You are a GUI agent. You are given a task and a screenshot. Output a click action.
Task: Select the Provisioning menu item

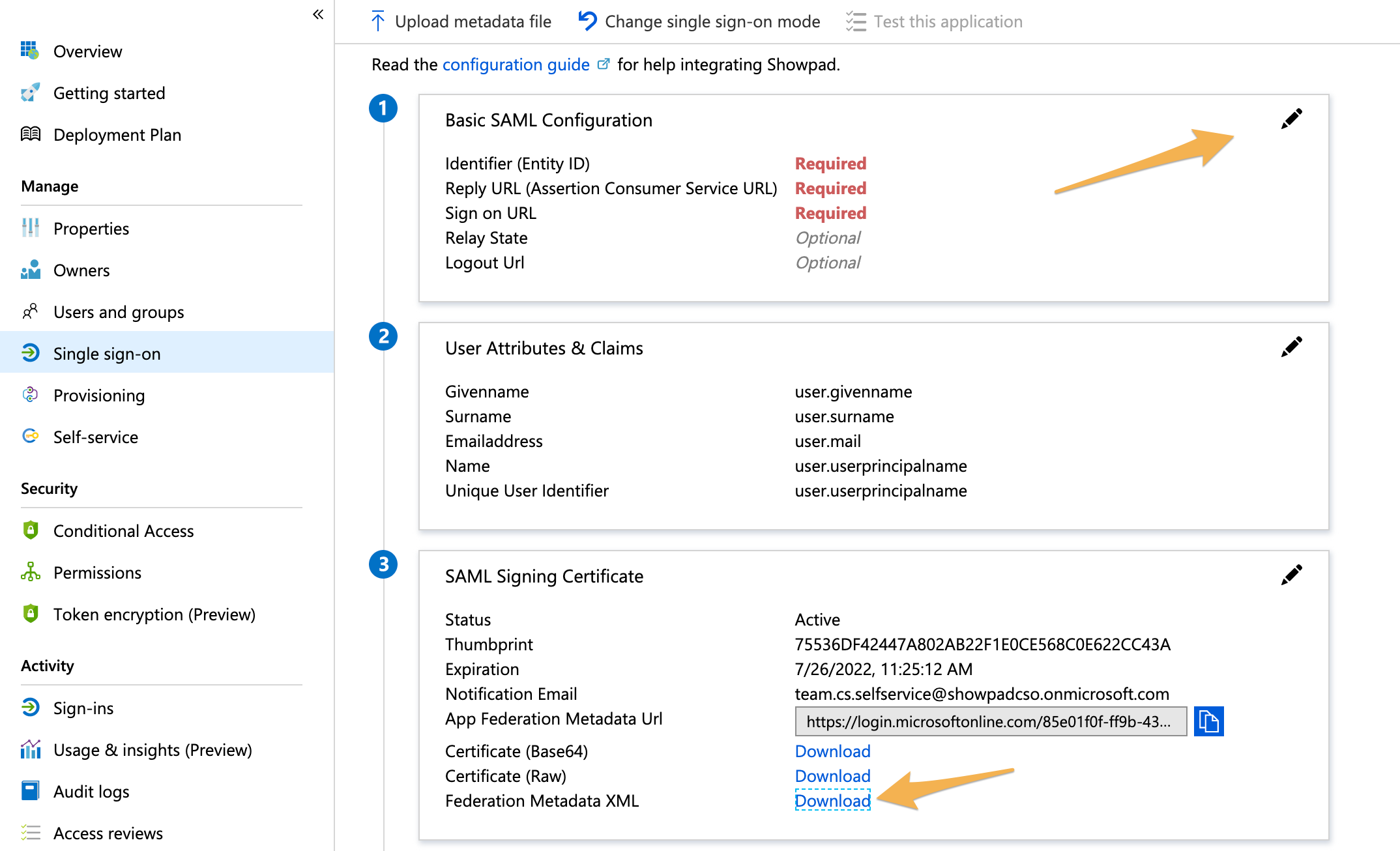pos(99,395)
